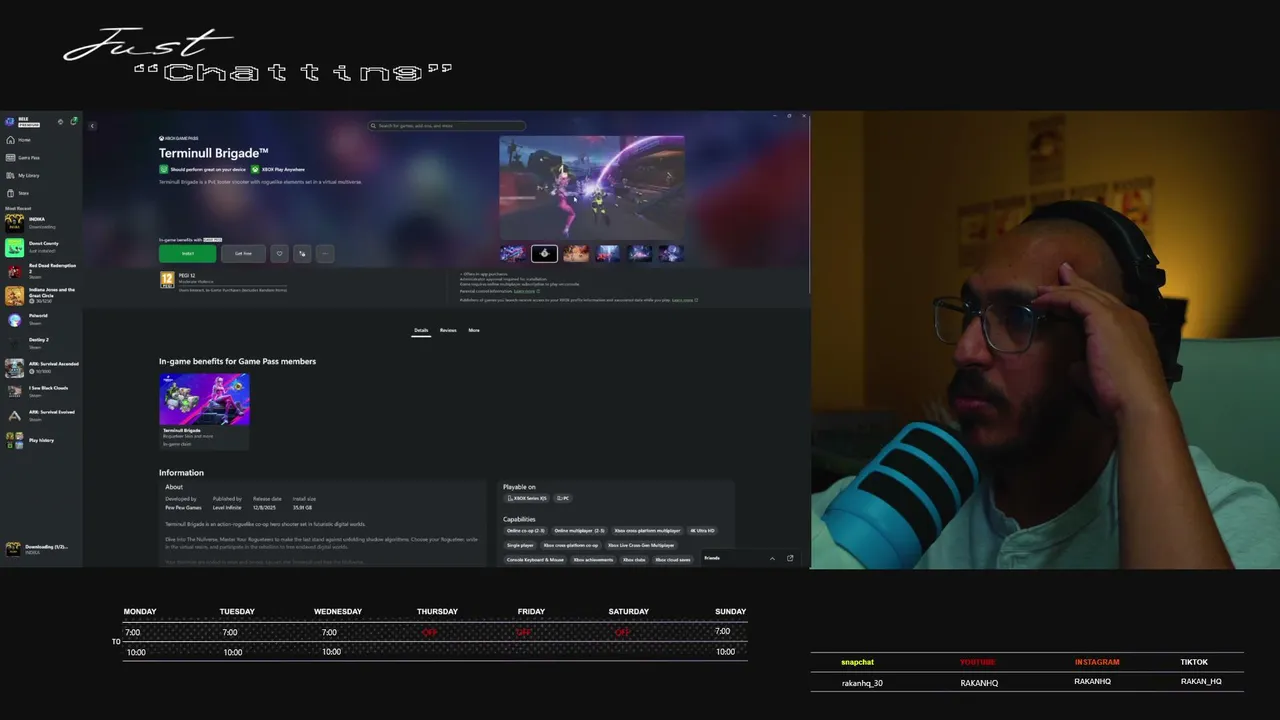Click the 'Pew Pew Games' developer name
Image resolution: width=1280 pixels, height=720 pixels.
point(183,508)
